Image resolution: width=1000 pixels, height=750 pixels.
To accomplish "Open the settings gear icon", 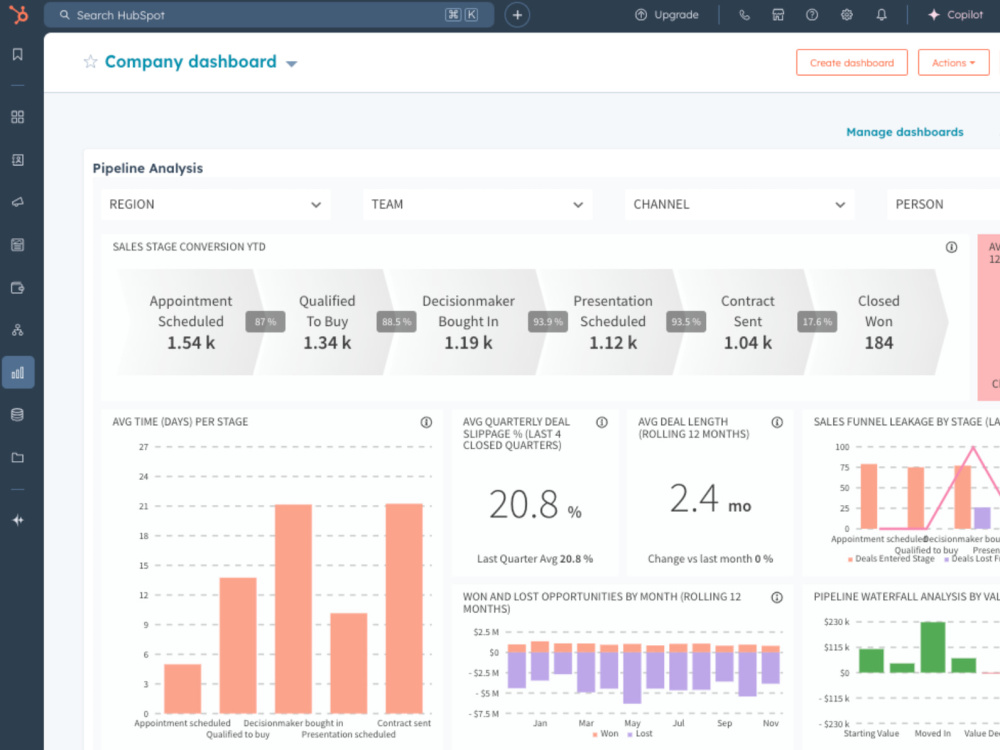I will [846, 15].
